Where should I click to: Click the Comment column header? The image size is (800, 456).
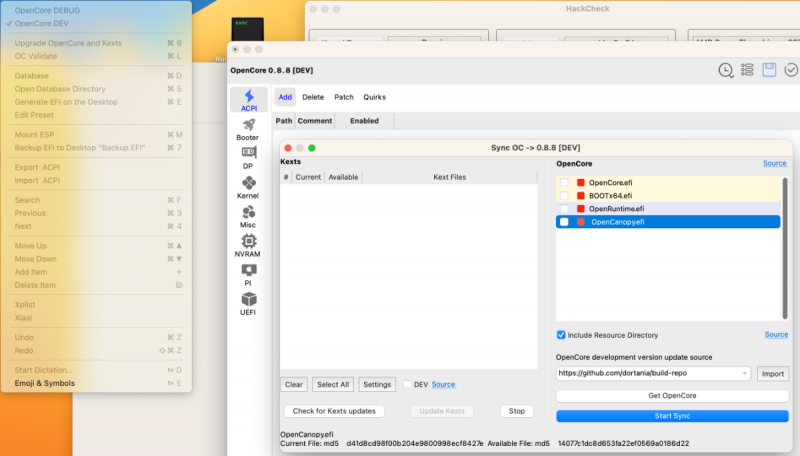(315, 121)
